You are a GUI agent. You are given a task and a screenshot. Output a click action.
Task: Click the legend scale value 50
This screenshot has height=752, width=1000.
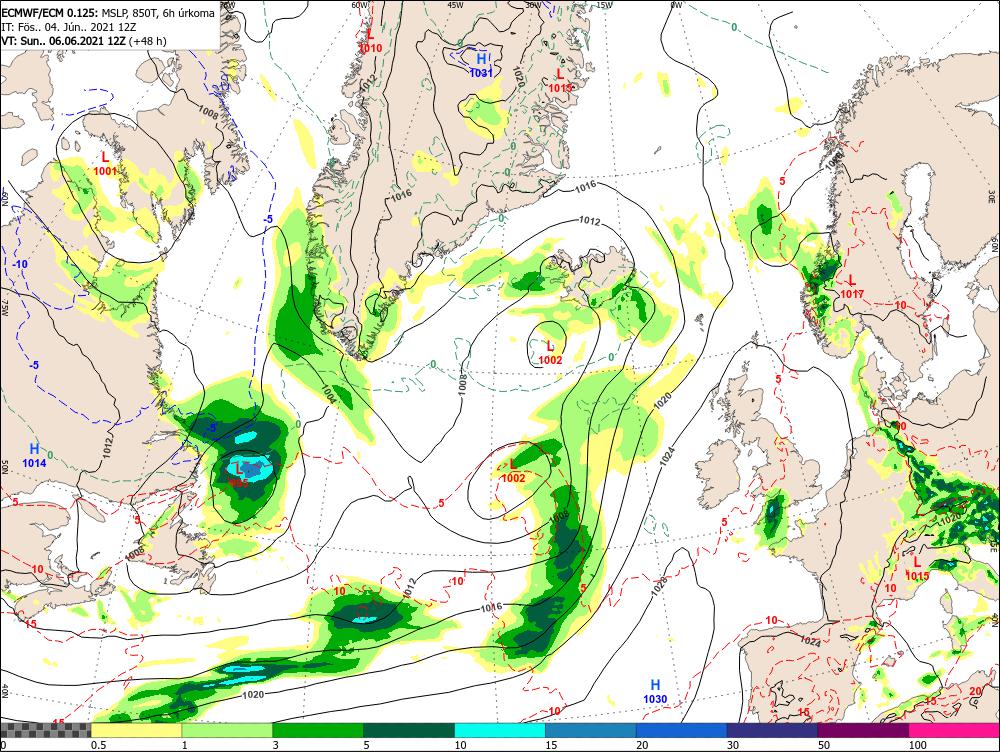click(x=825, y=745)
